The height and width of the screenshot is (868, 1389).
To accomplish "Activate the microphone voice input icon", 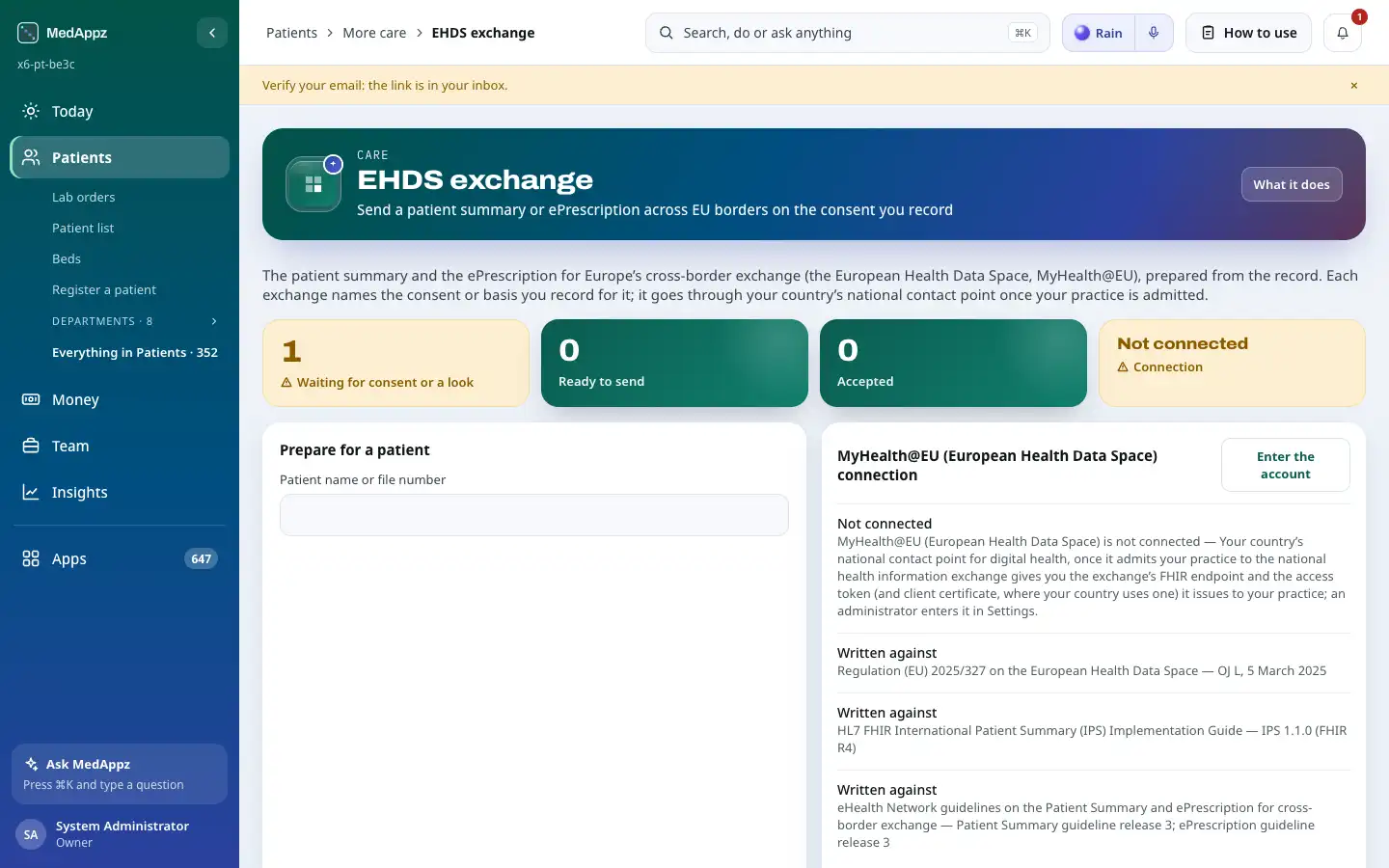I will tap(1154, 33).
